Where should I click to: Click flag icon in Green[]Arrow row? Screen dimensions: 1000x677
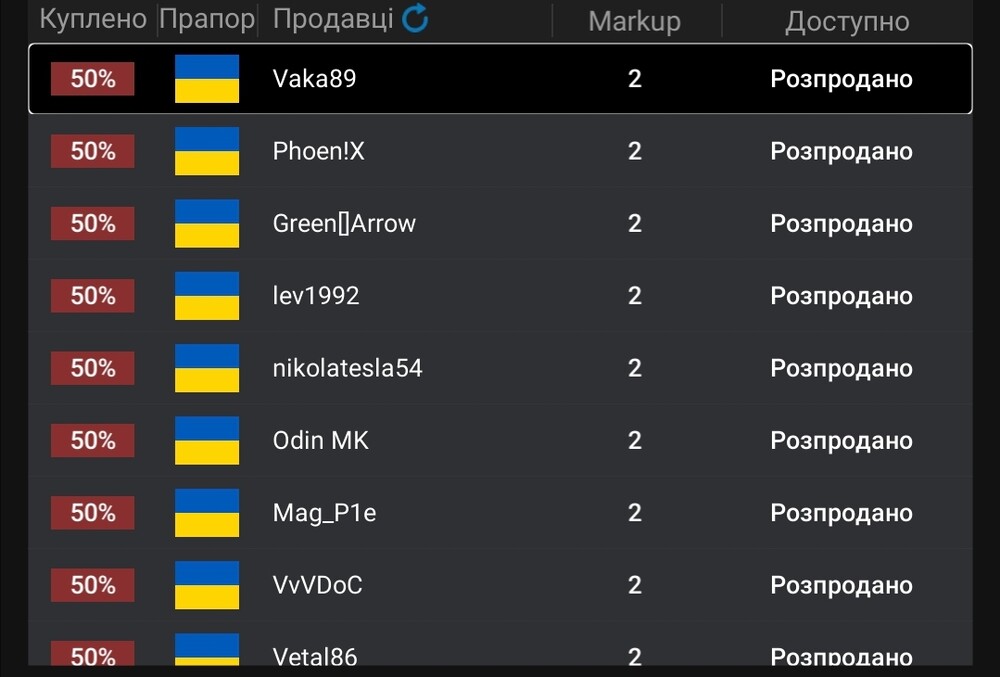click(207, 223)
